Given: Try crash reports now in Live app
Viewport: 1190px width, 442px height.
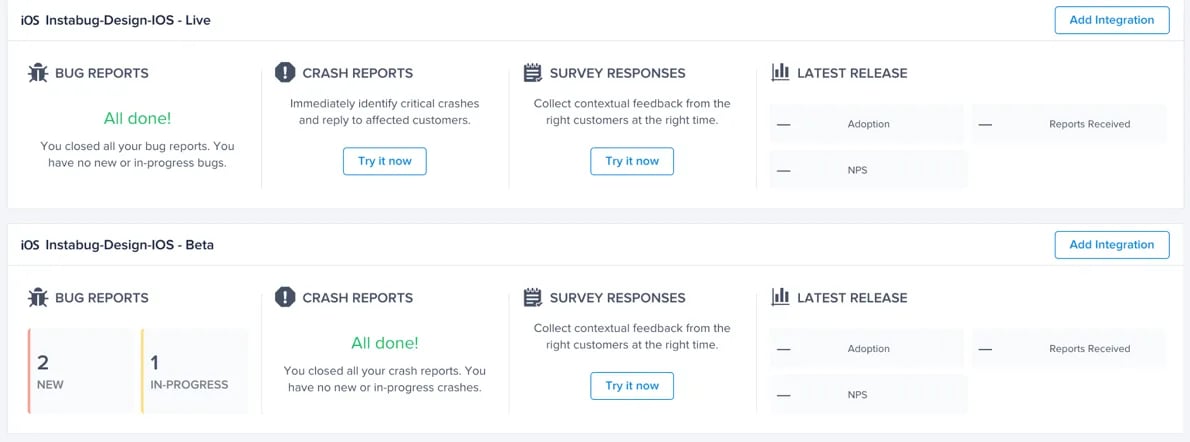Looking at the screenshot, I should [x=384, y=161].
